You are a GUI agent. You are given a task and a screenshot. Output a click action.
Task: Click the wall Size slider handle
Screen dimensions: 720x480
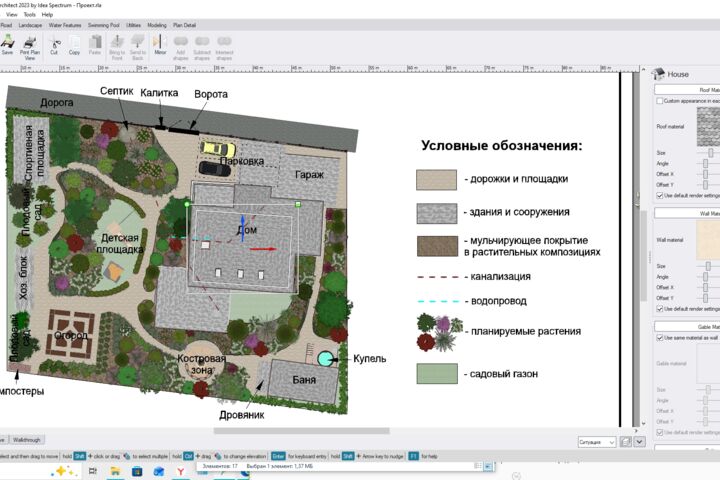click(708, 266)
